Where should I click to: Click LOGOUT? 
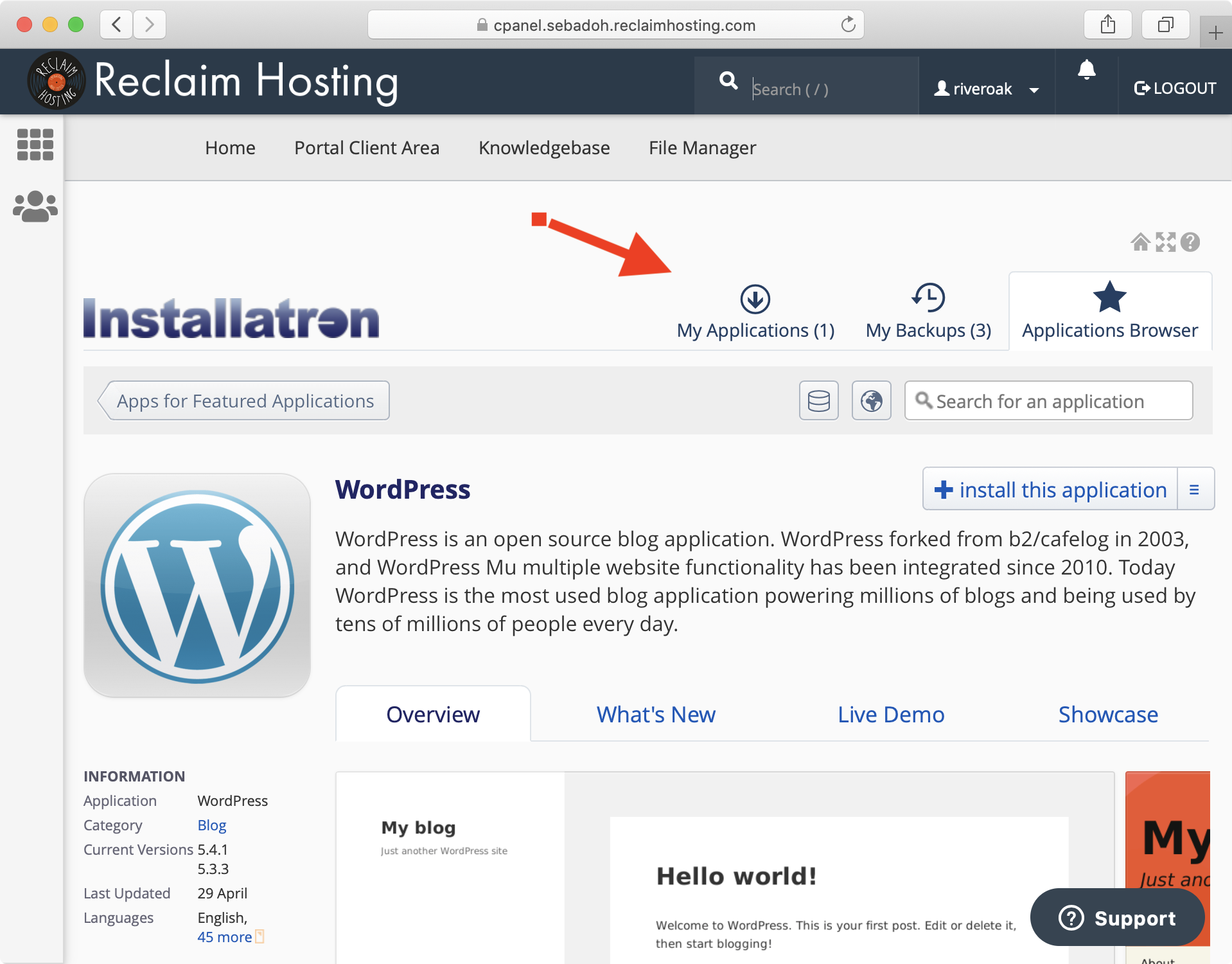pyautogui.click(x=1175, y=88)
